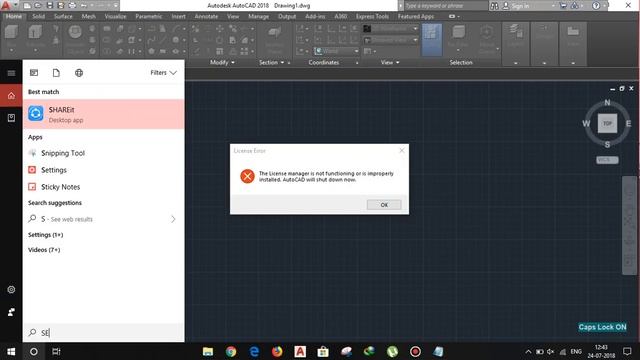
Task: Click the notebook icon in search sidebar
Action: pos(11,118)
